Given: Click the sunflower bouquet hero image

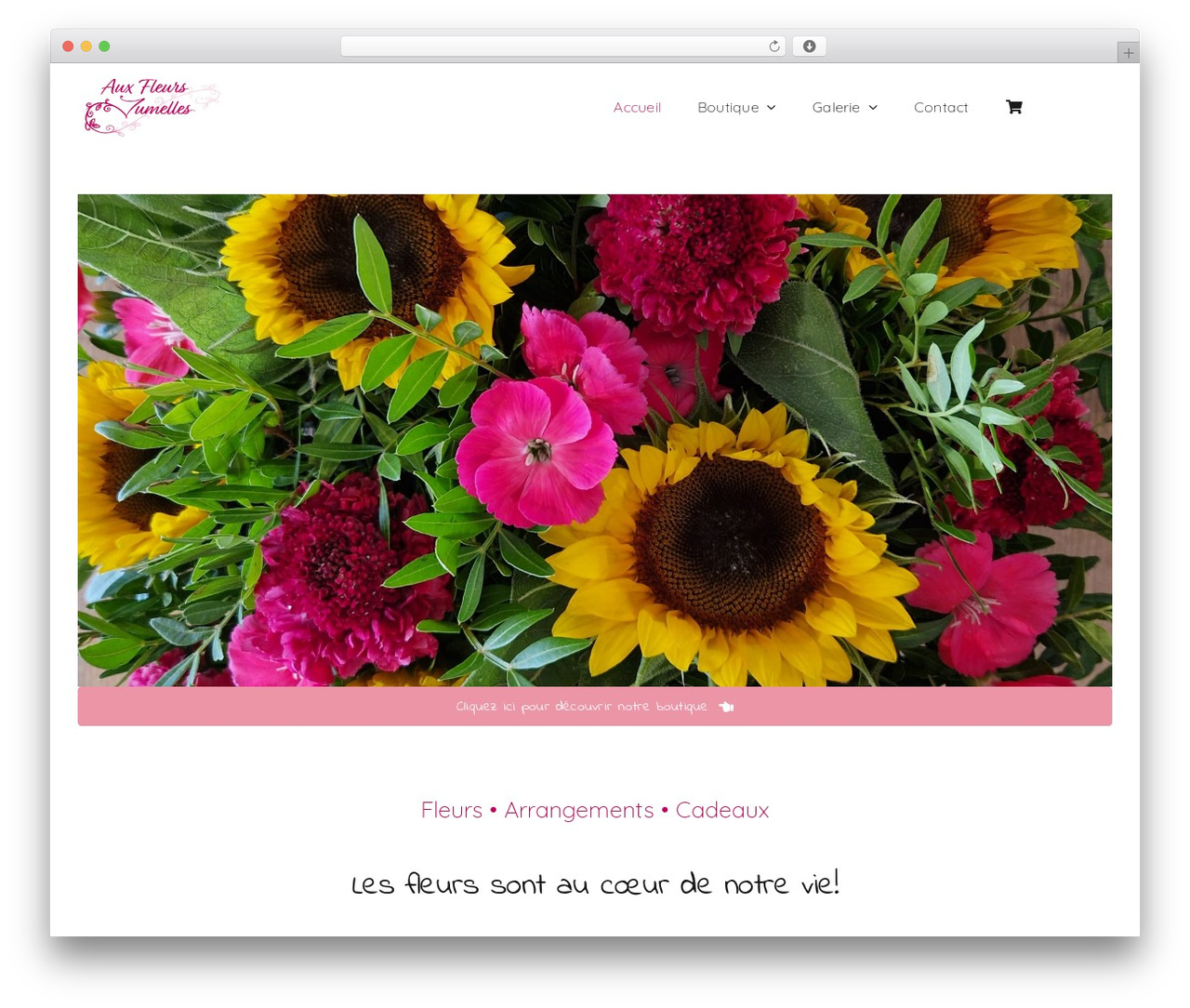Looking at the screenshot, I should pyautogui.click(x=595, y=440).
